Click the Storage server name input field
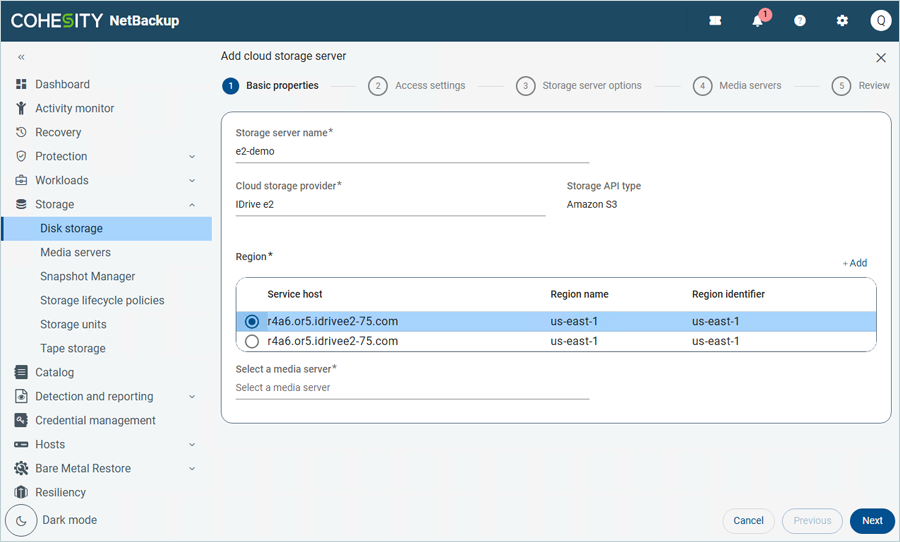The width and height of the screenshot is (900, 542). coord(412,152)
